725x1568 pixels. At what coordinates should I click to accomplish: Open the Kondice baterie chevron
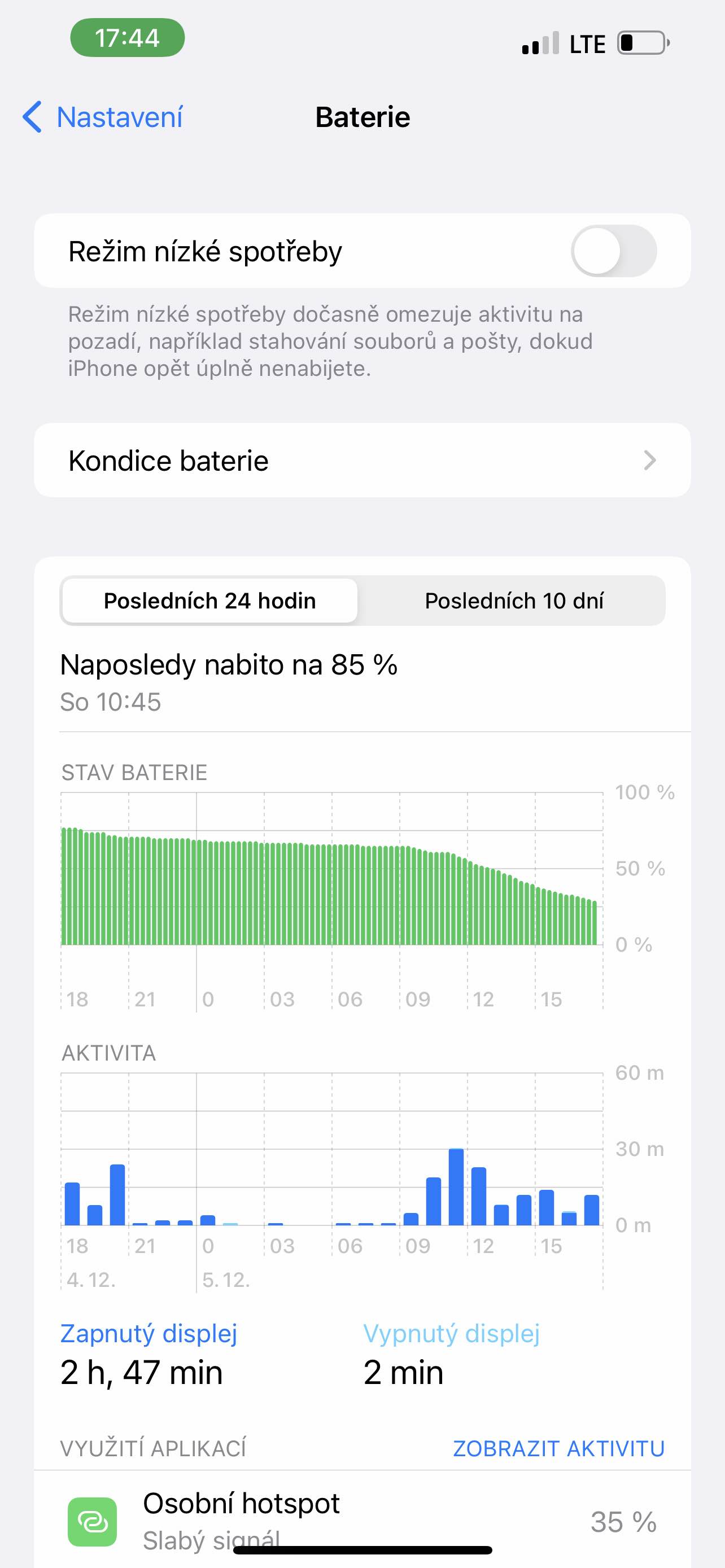point(649,460)
